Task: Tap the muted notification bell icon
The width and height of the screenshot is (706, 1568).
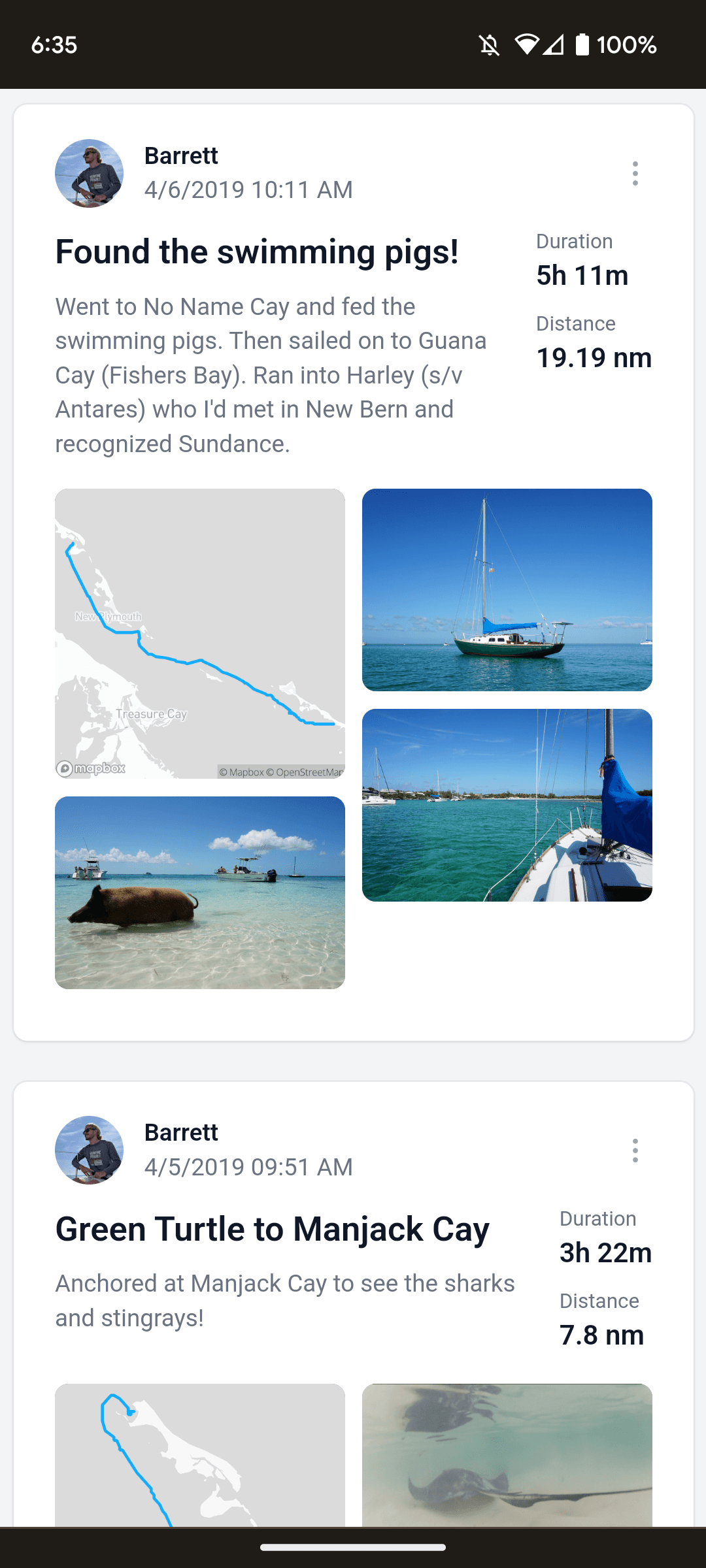Action: pos(489,45)
